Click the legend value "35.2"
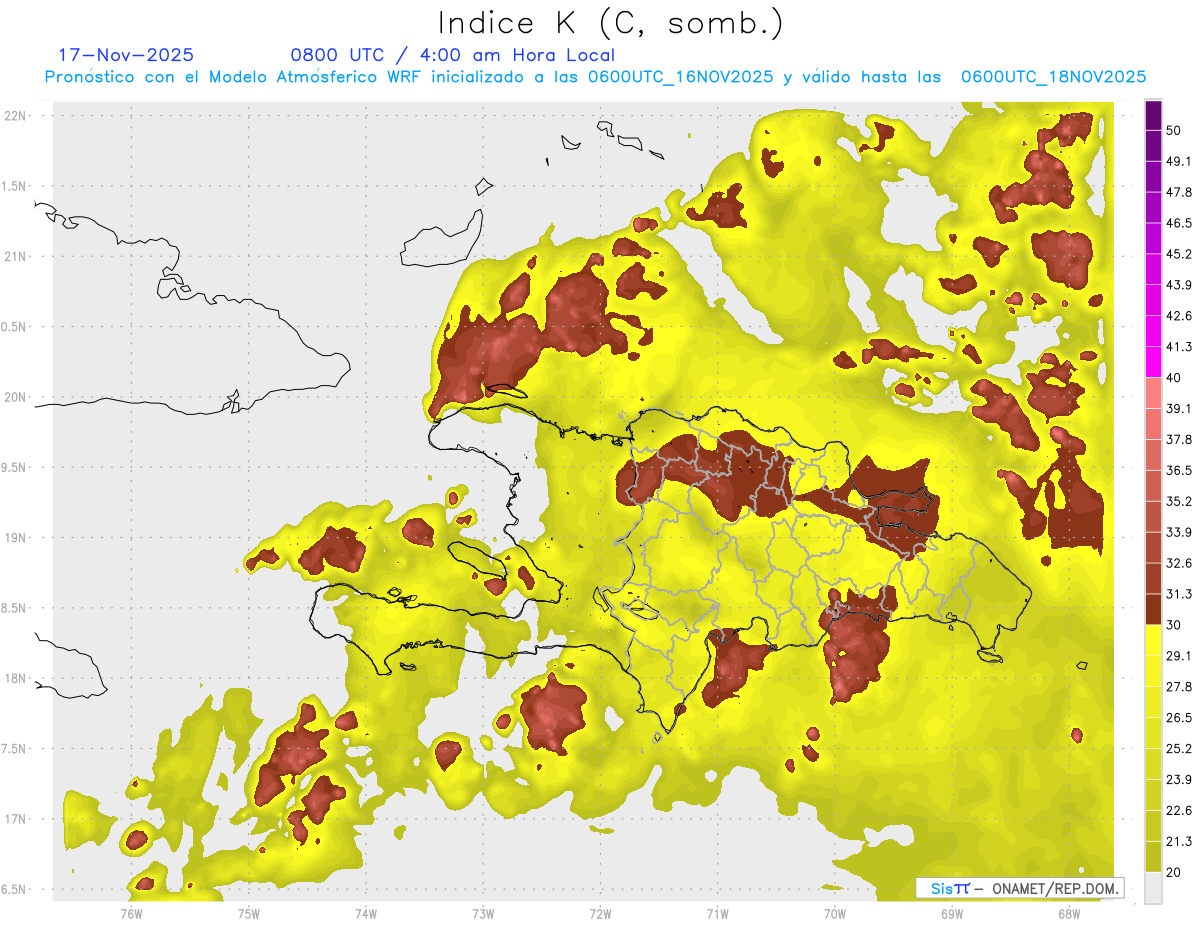1200x927 pixels. (1178, 501)
